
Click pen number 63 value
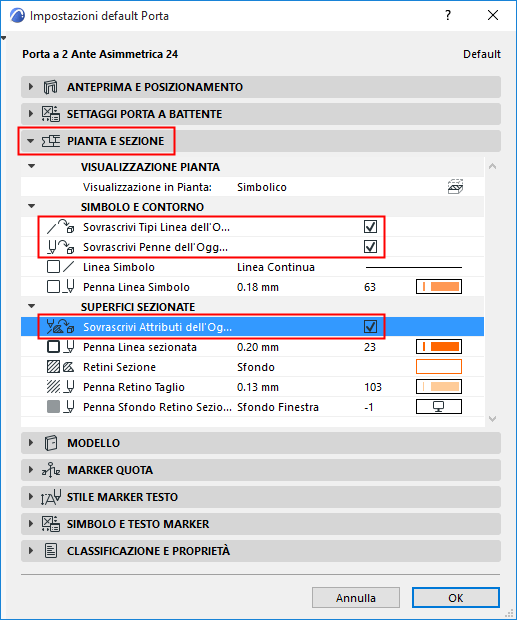[370, 287]
